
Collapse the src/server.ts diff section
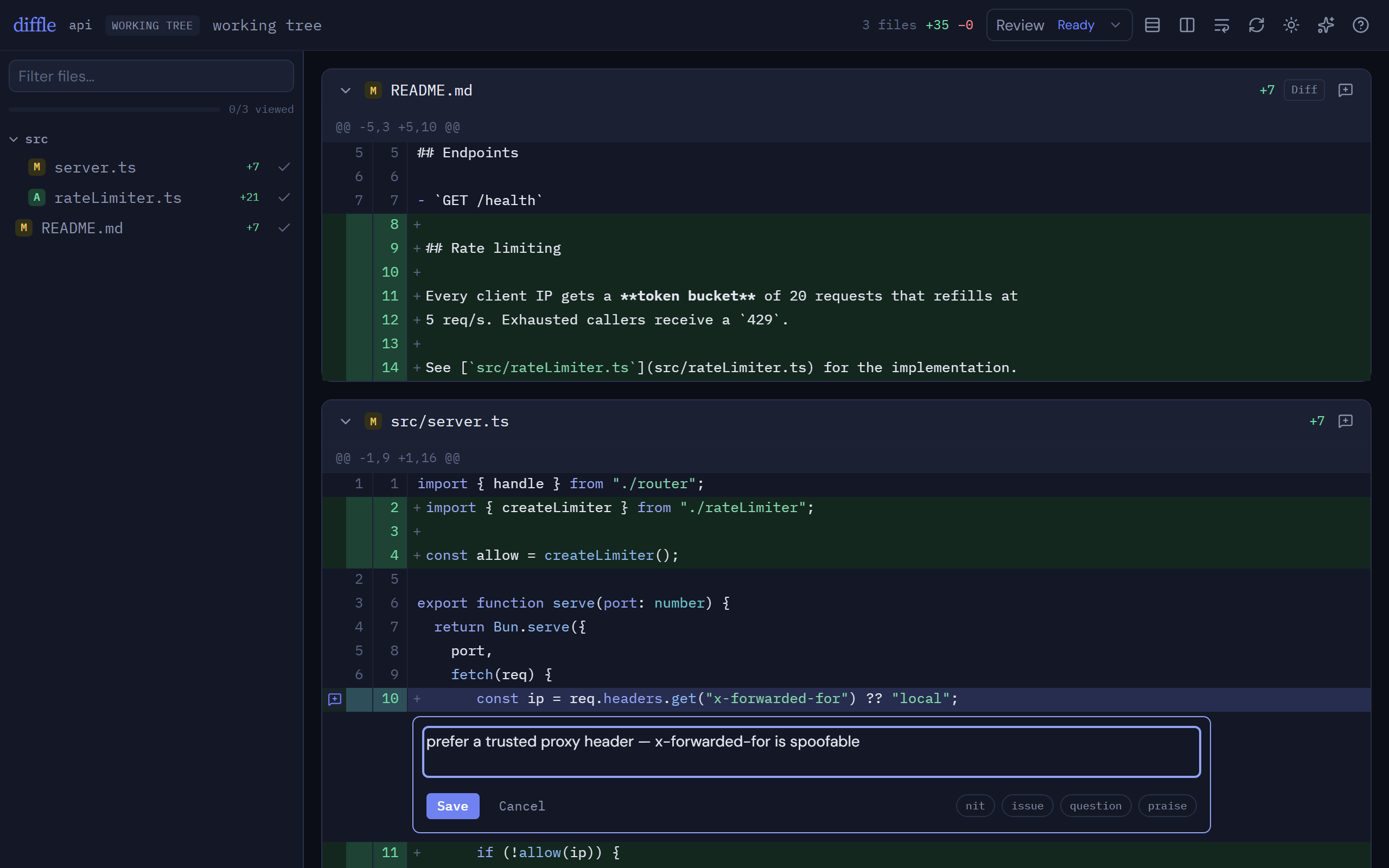[x=346, y=422]
